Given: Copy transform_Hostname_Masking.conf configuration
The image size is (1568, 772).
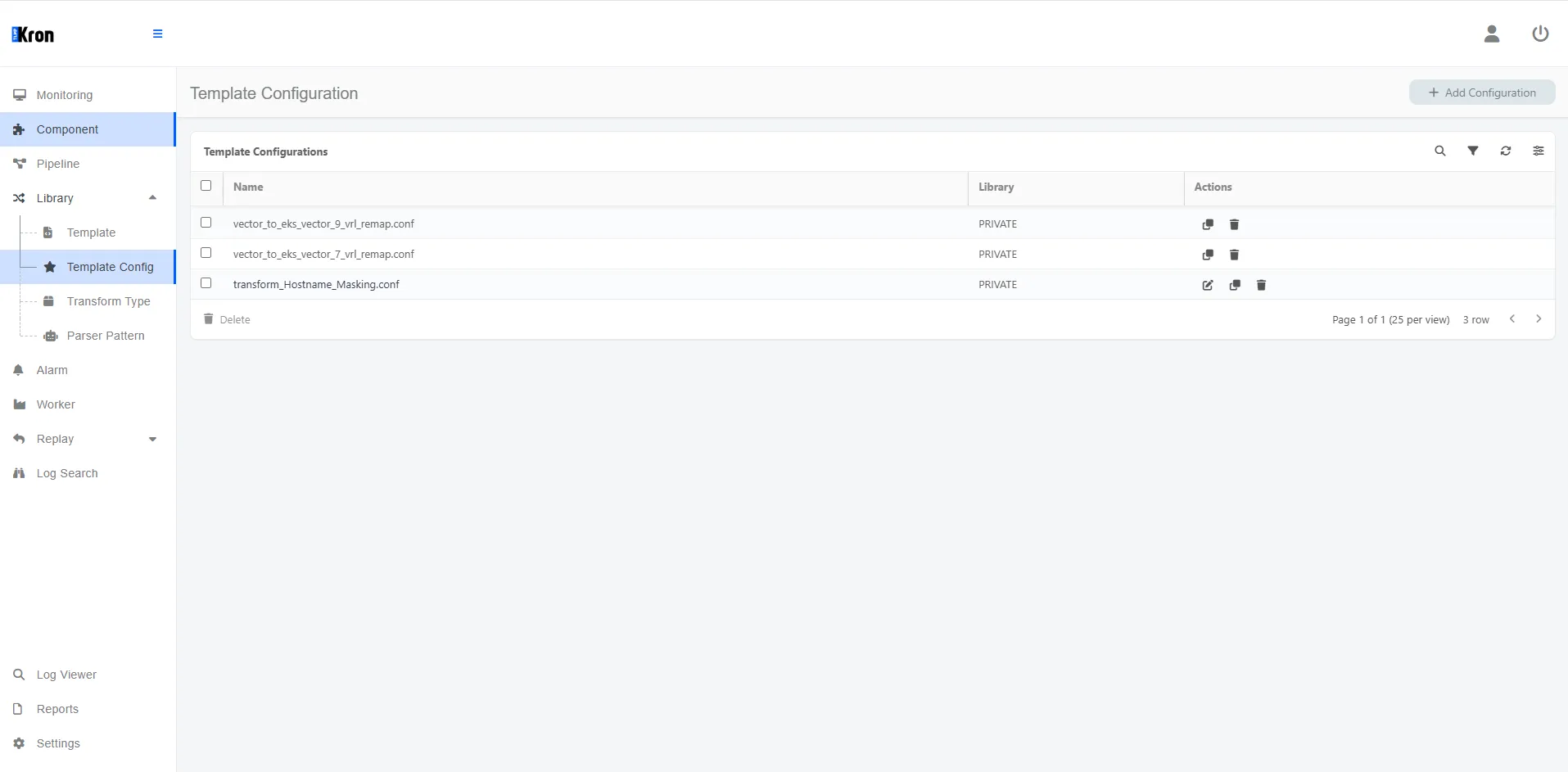Looking at the screenshot, I should pos(1235,285).
